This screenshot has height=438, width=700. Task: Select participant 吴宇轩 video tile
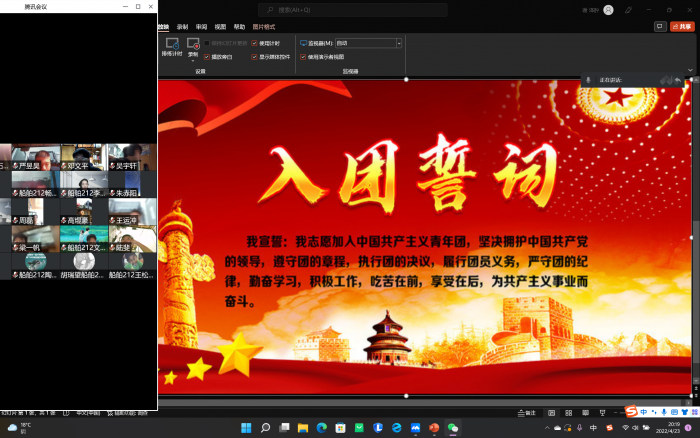pos(132,157)
